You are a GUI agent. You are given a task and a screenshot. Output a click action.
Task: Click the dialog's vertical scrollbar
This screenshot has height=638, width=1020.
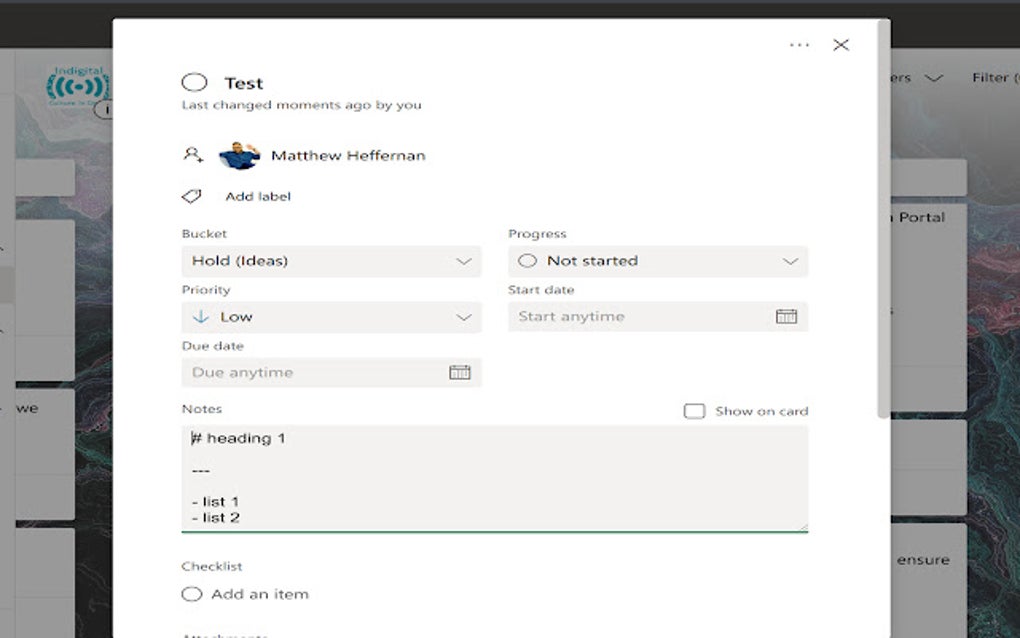coord(883,220)
